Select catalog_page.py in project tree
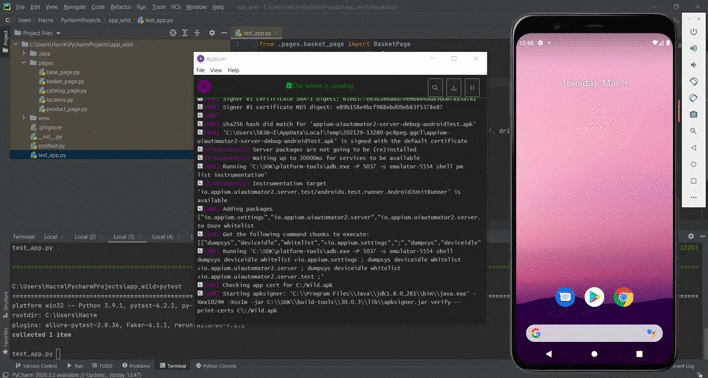 coord(66,91)
